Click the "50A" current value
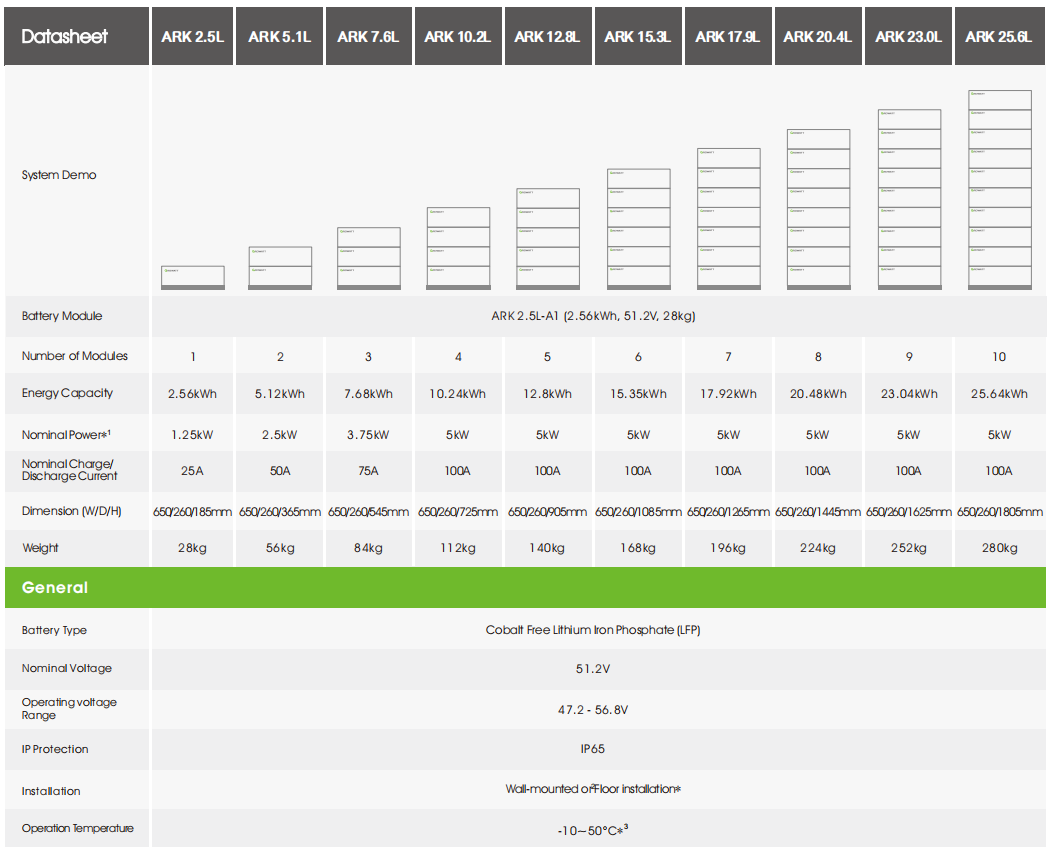Image resolution: width=1049 pixels, height=847 pixels. [280, 471]
